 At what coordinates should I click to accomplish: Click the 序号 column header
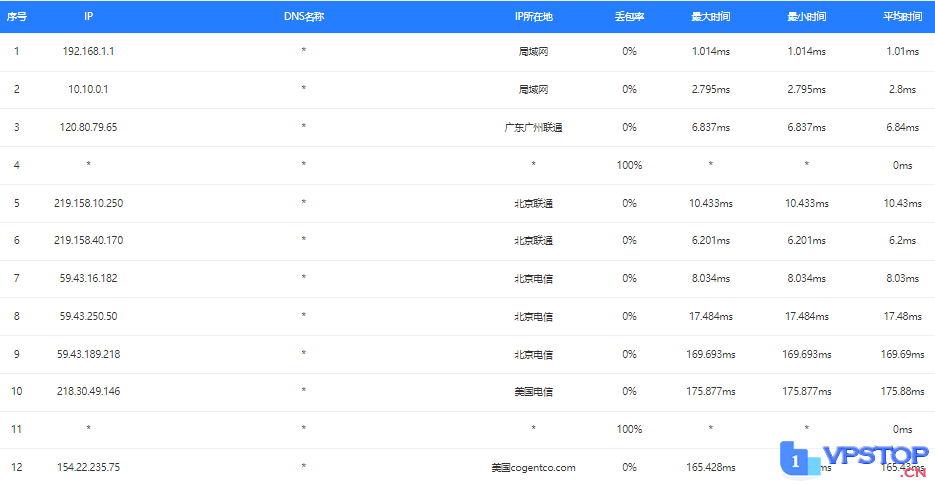point(17,17)
